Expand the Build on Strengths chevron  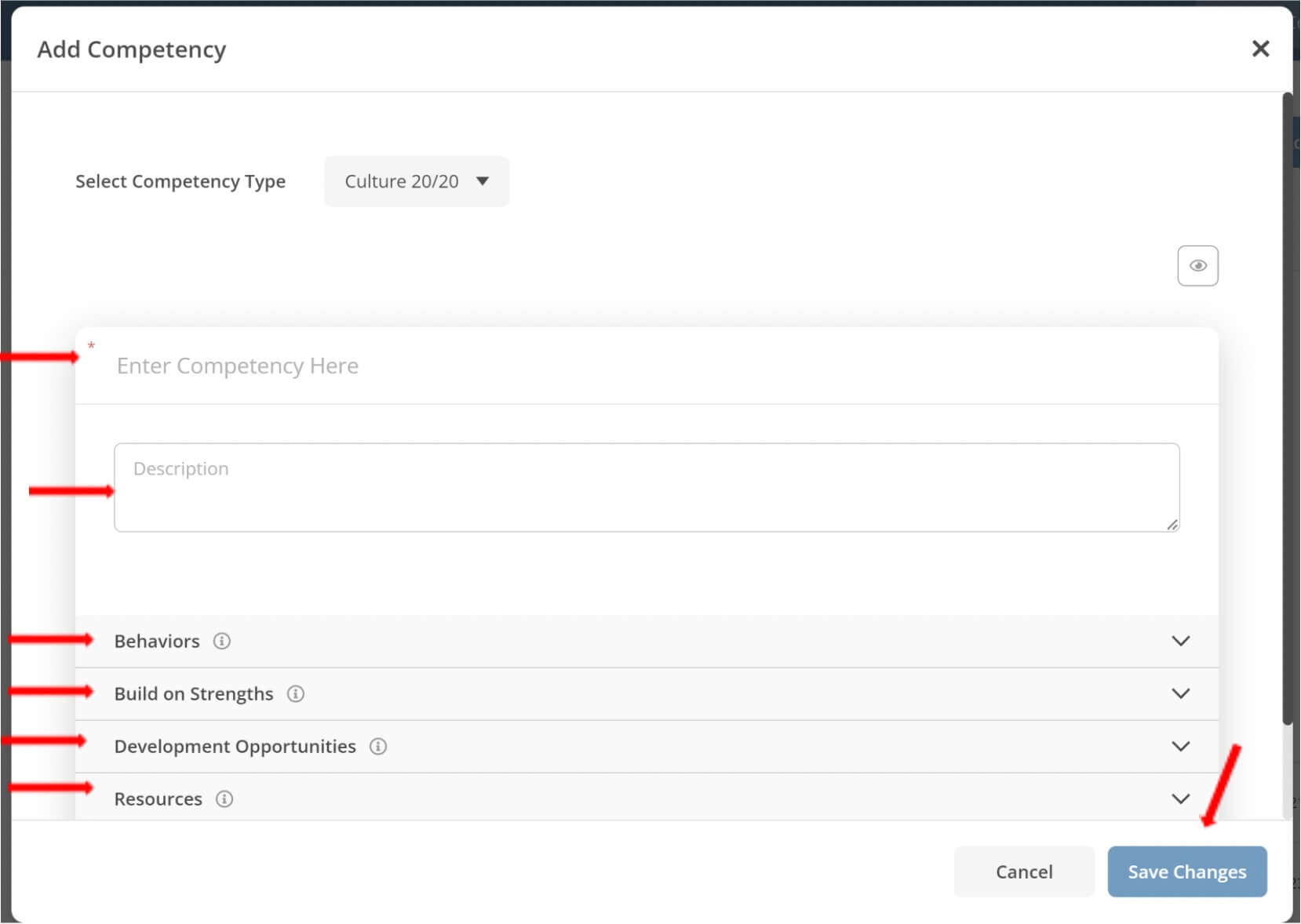point(1181,693)
